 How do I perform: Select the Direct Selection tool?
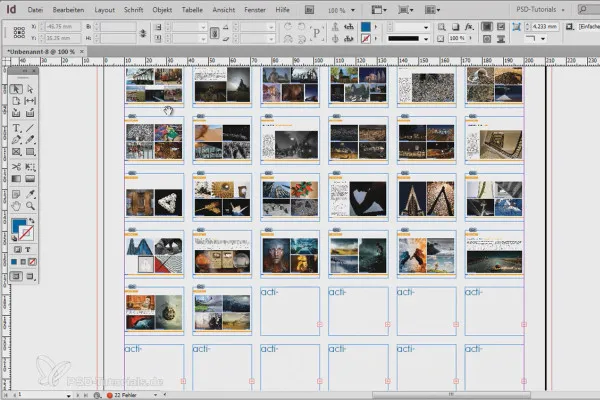click(30, 89)
